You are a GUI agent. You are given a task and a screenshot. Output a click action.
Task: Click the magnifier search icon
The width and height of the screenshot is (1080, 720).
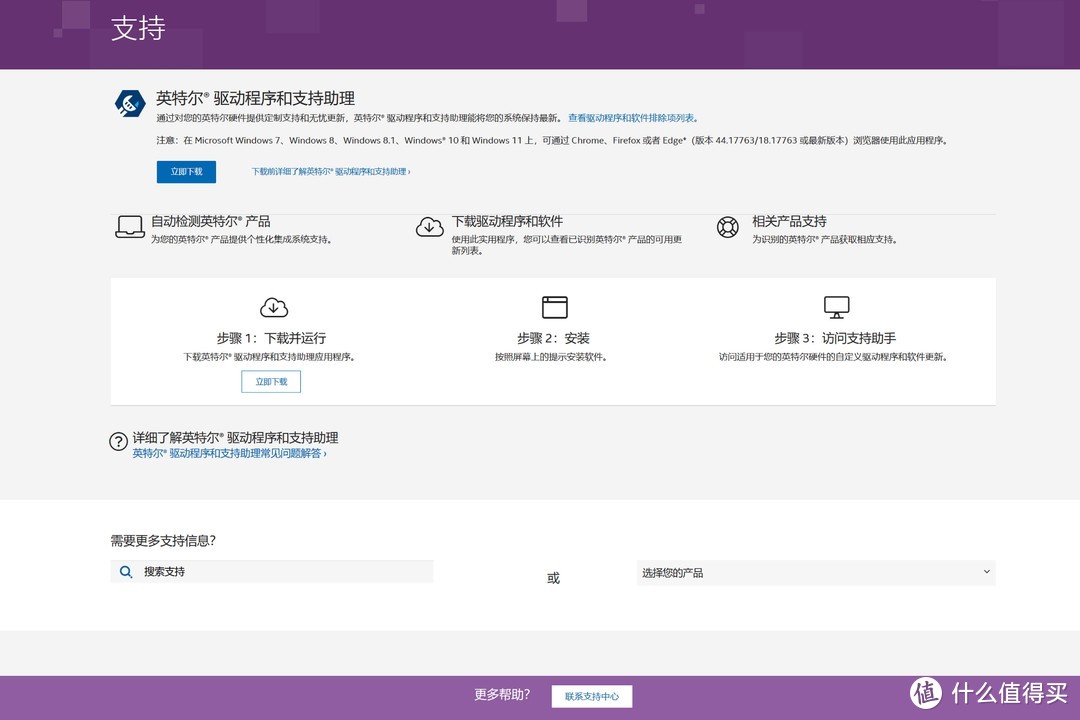click(126, 572)
